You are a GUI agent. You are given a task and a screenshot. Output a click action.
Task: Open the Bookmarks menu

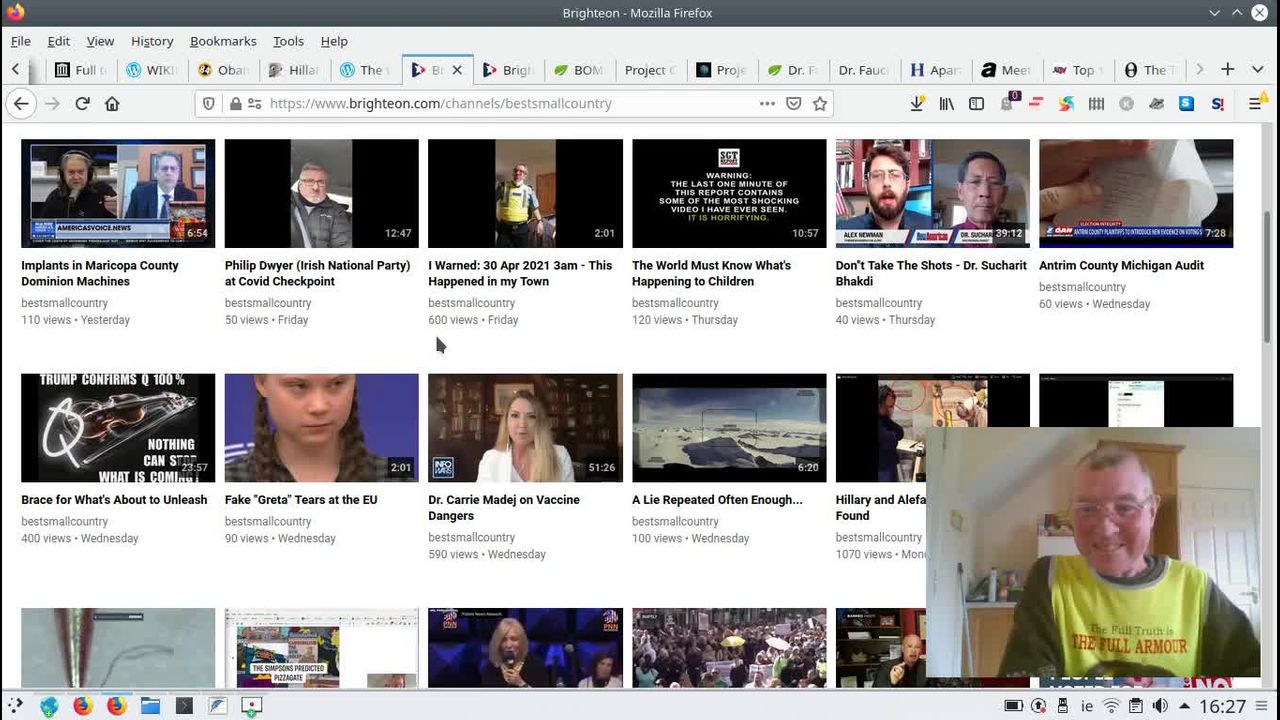click(223, 41)
